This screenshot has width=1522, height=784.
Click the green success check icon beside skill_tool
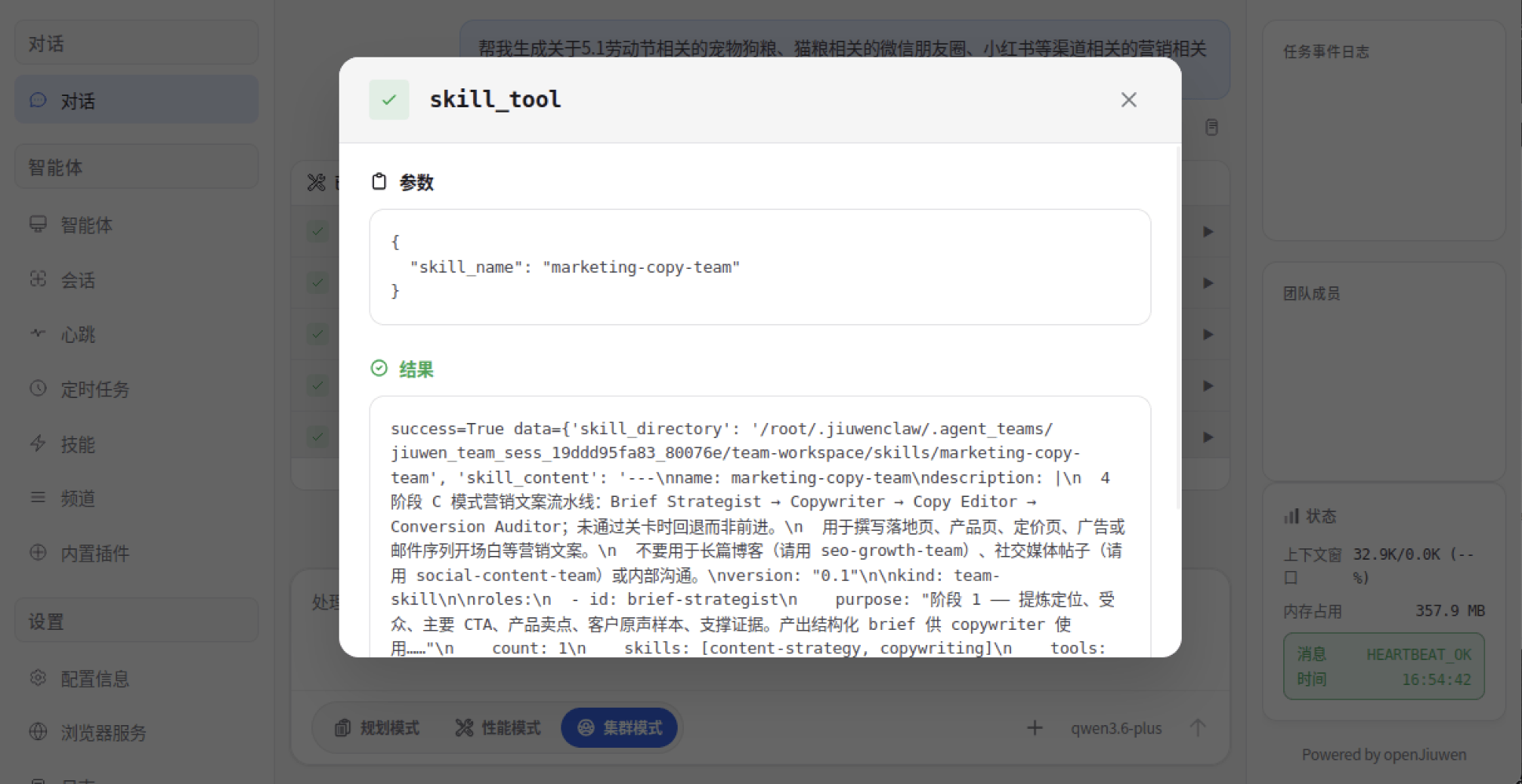[389, 100]
